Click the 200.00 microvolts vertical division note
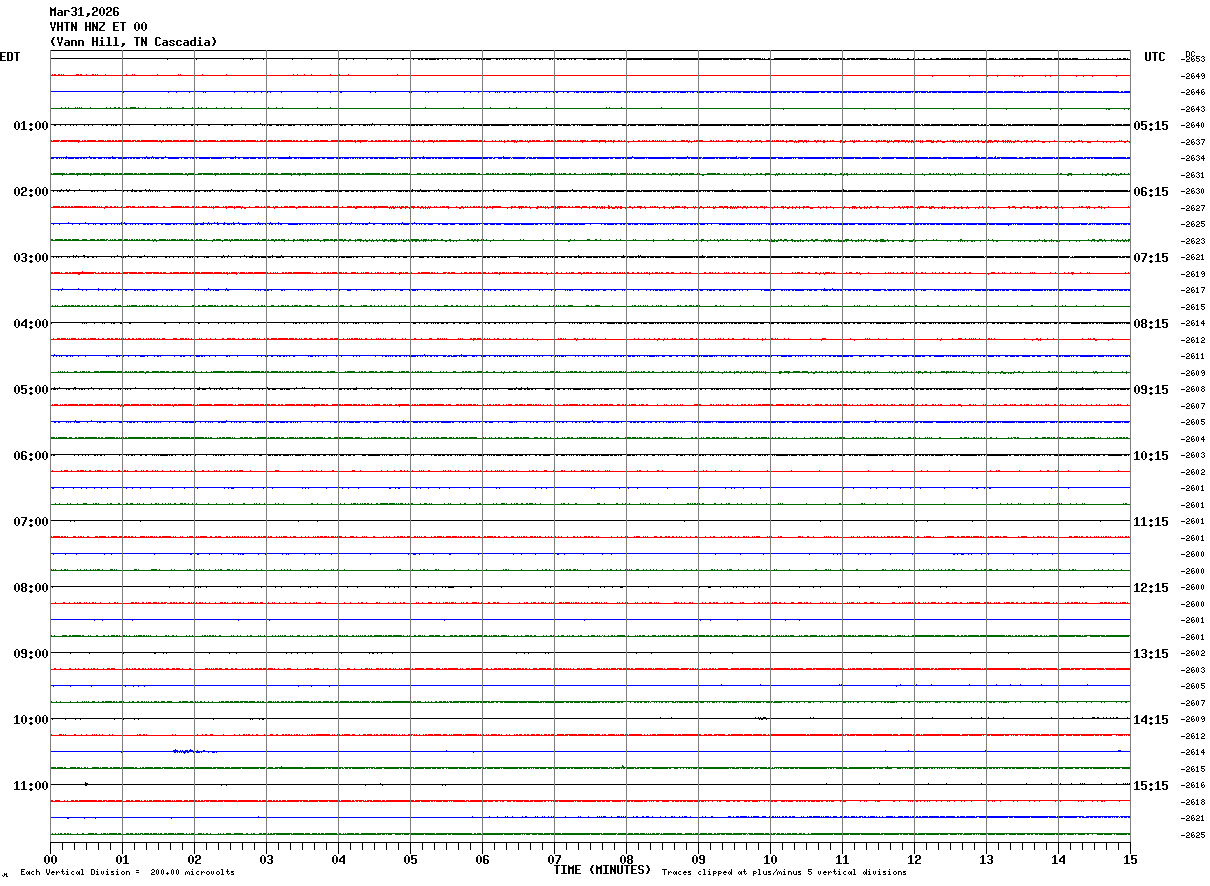Image resolution: width=1210 pixels, height=886 pixels. pos(127,873)
